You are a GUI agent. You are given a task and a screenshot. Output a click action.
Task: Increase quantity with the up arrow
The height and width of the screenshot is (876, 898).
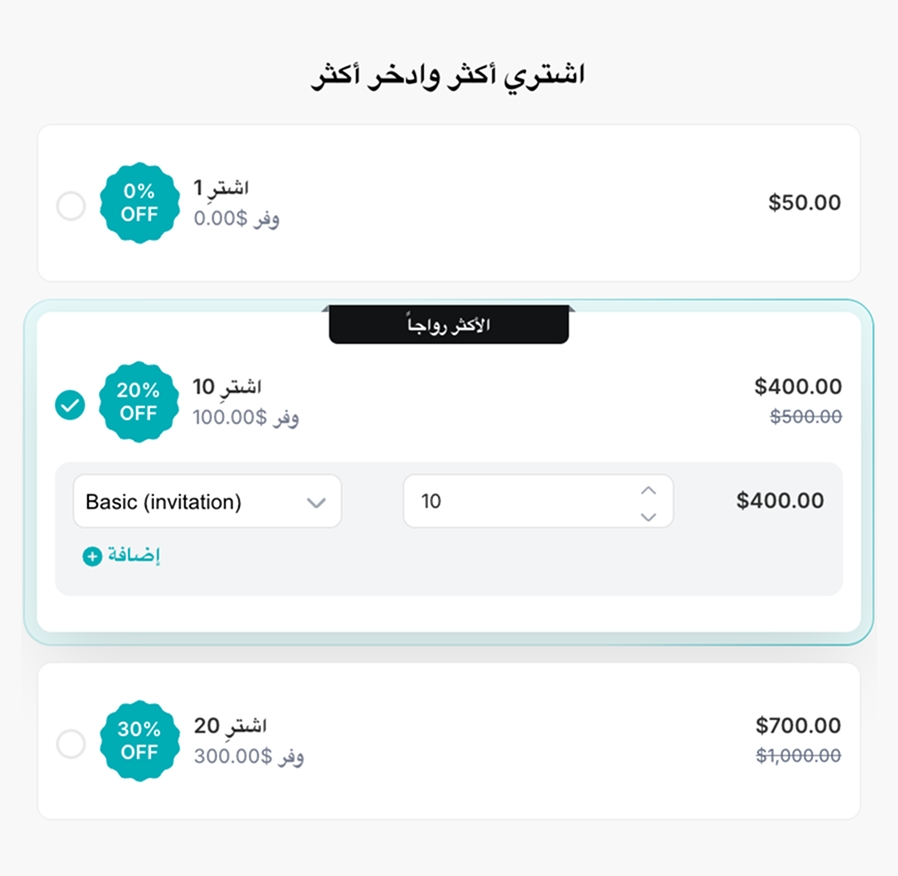coord(648,490)
